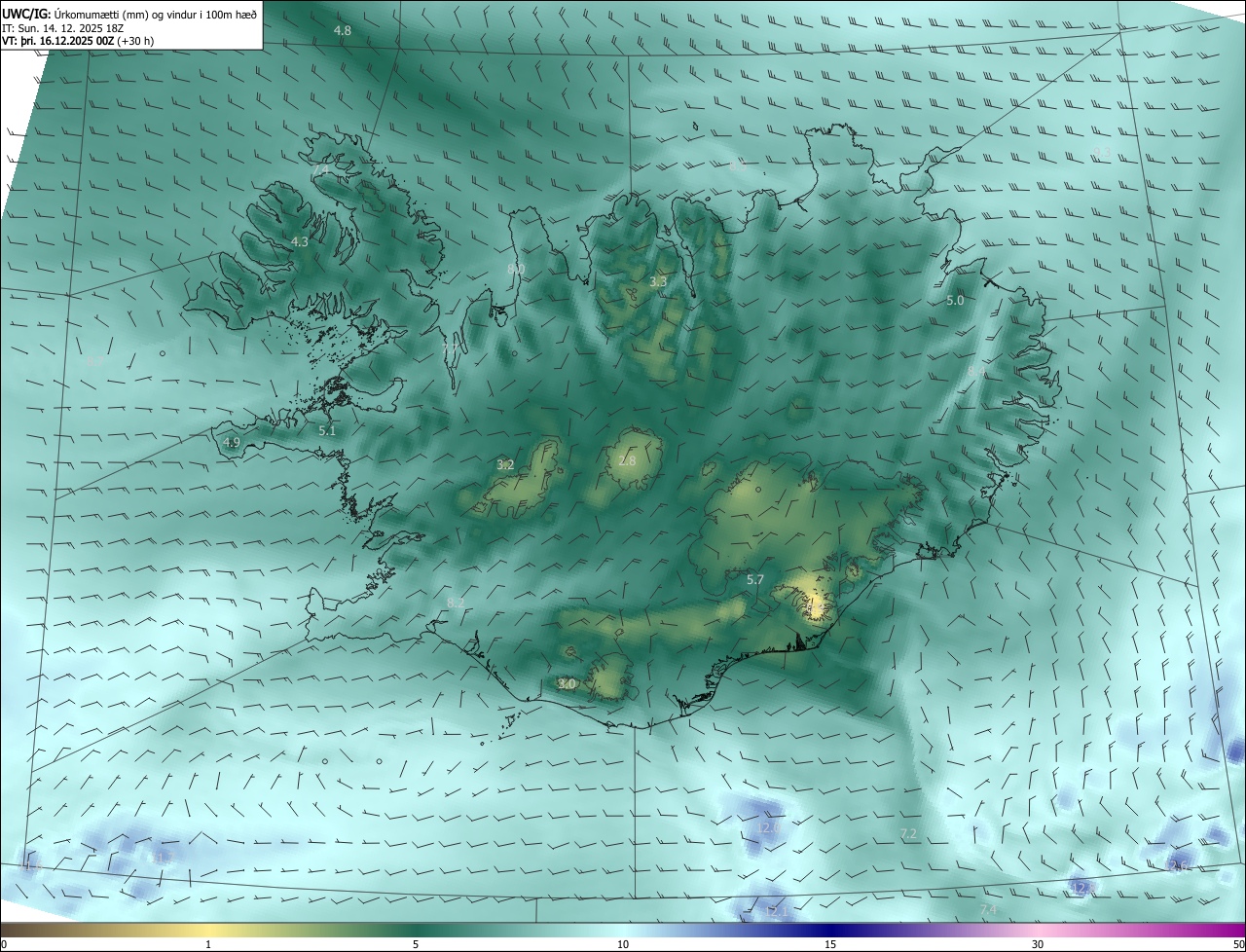Image resolution: width=1246 pixels, height=952 pixels.
Task: Click the title 'Úrkomumætti (mm) og vindur í 100m hæð'
Action: pyautogui.click(x=155, y=15)
